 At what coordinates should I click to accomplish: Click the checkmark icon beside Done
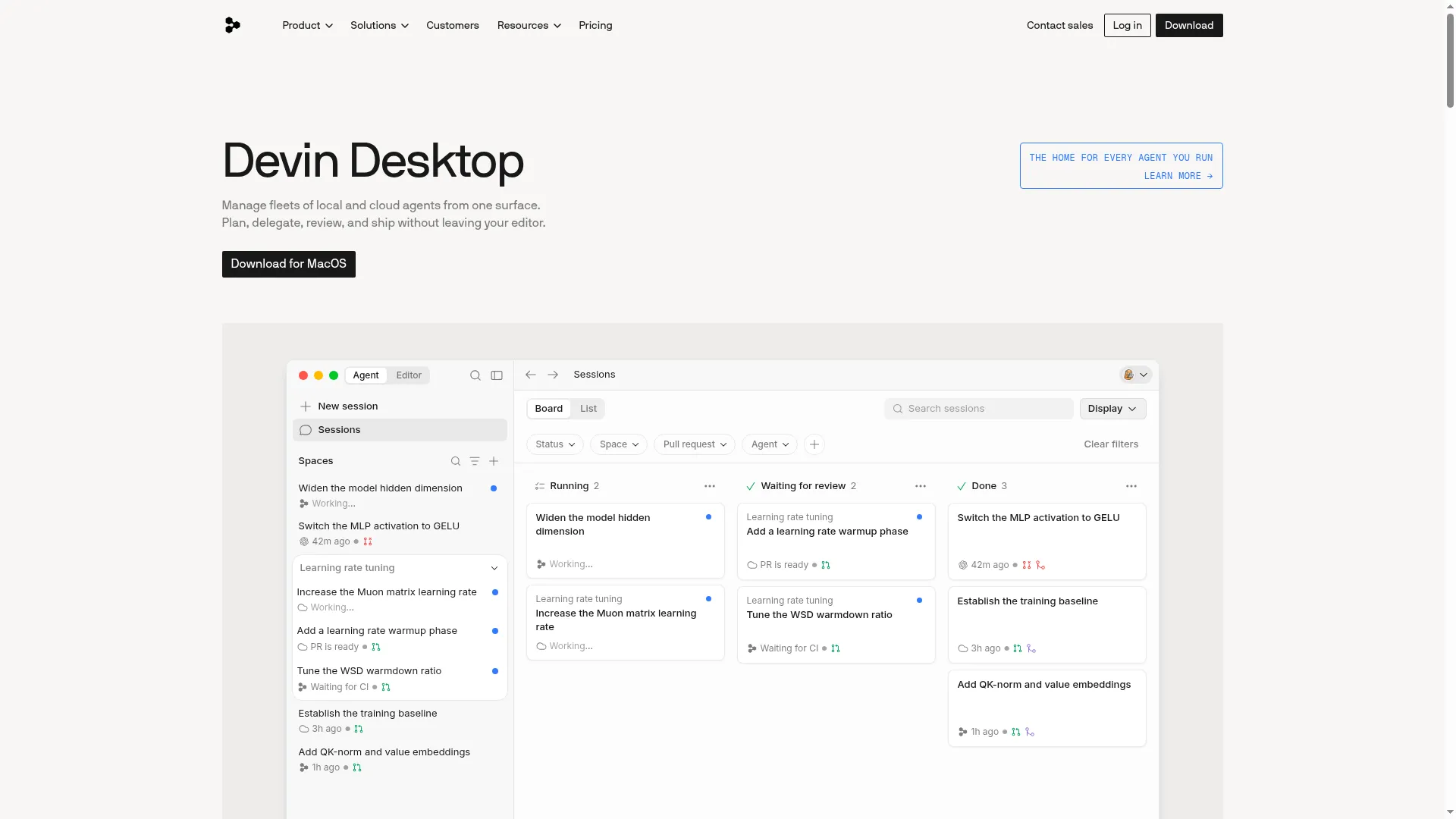pos(962,486)
